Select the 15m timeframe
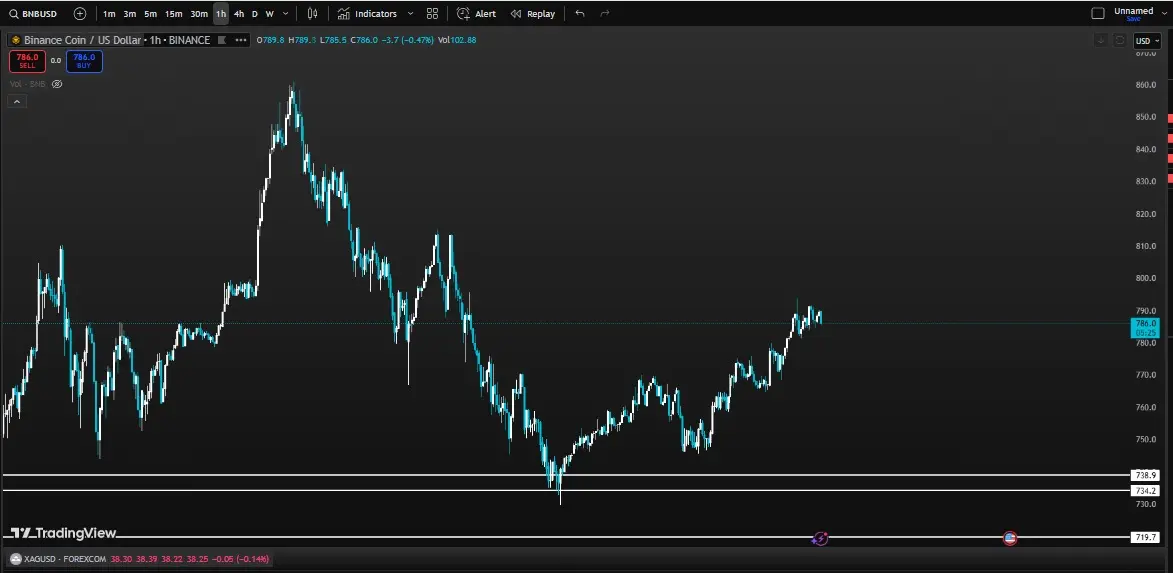The image size is (1173, 573). click(174, 13)
